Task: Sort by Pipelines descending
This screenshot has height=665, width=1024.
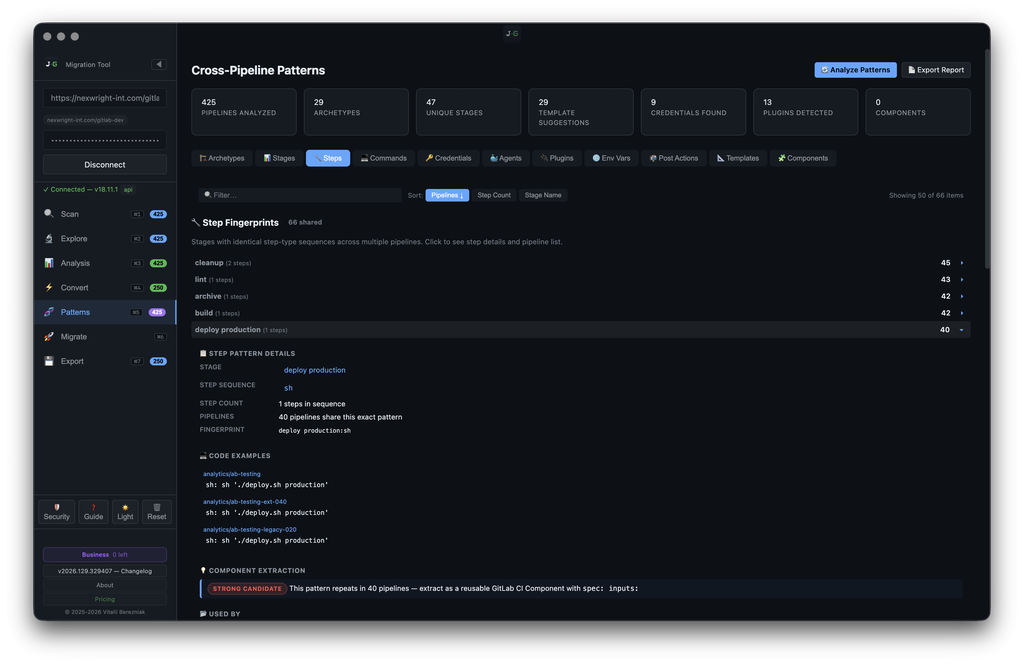Action: (447, 195)
